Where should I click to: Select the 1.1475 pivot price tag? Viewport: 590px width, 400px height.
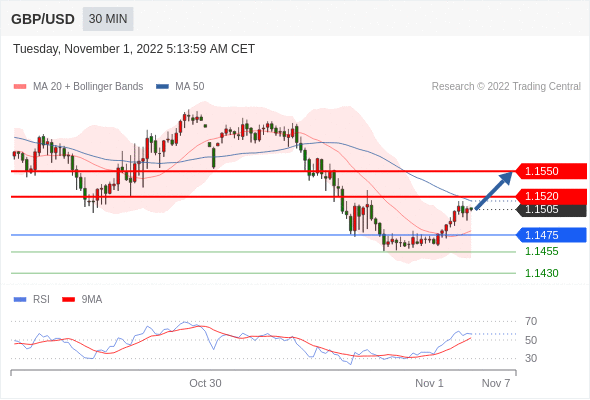[x=551, y=235]
